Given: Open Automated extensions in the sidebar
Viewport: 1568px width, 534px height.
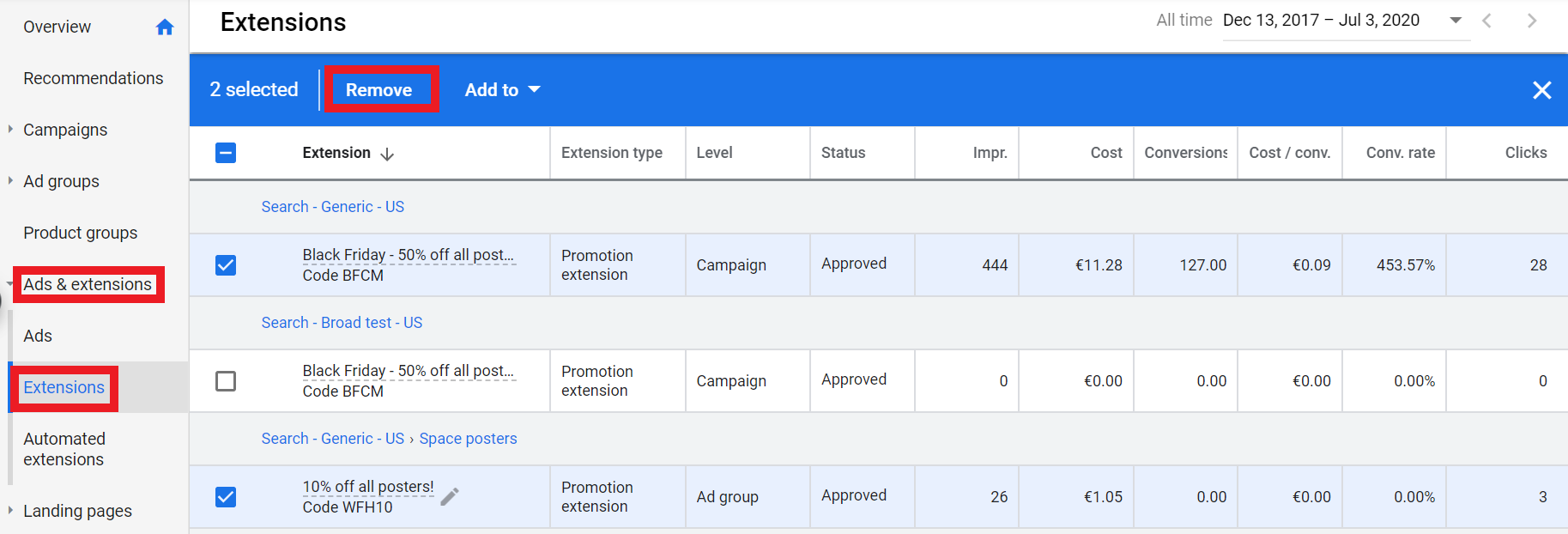Looking at the screenshot, I should [64, 449].
